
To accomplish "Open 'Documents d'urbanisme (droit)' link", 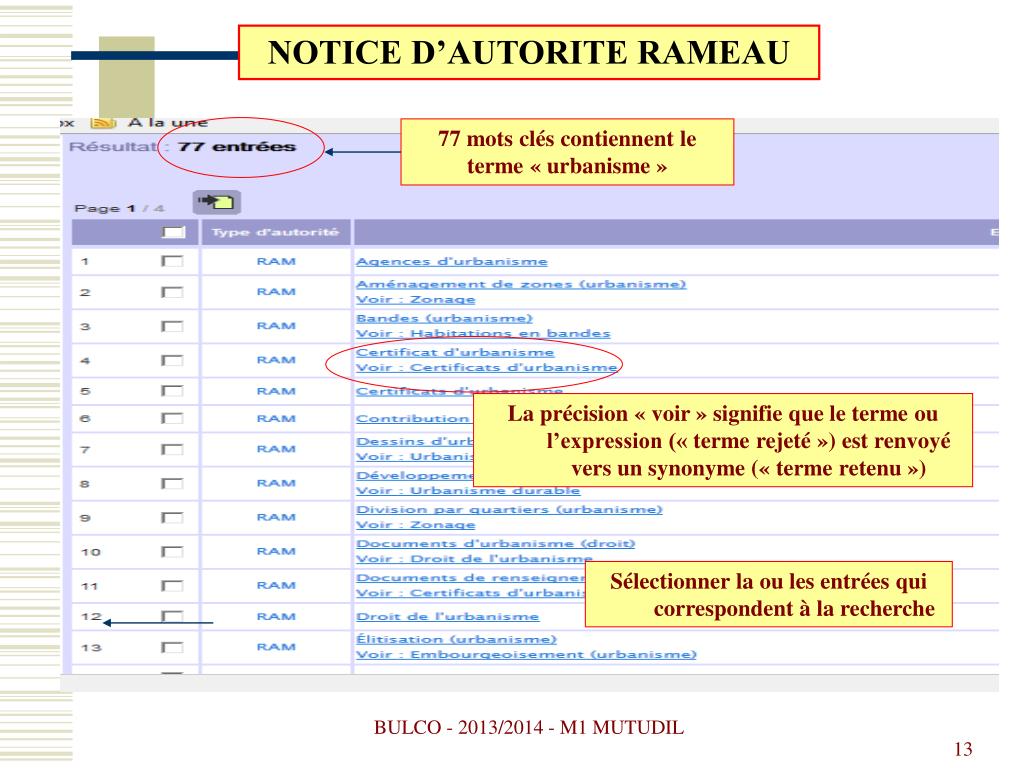I will click(x=496, y=543).
